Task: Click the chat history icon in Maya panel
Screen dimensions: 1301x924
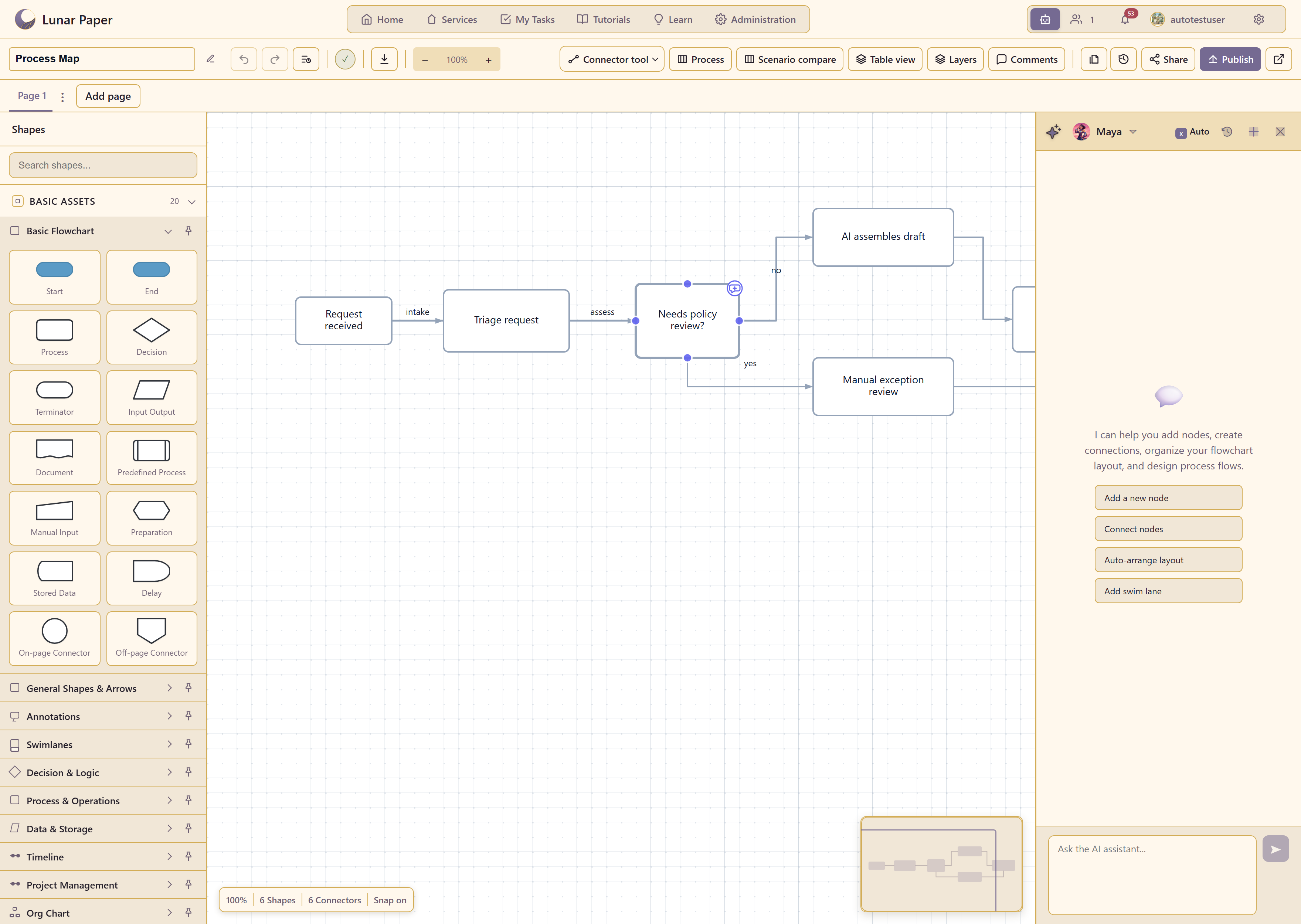Action: click(x=1227, y=132)
